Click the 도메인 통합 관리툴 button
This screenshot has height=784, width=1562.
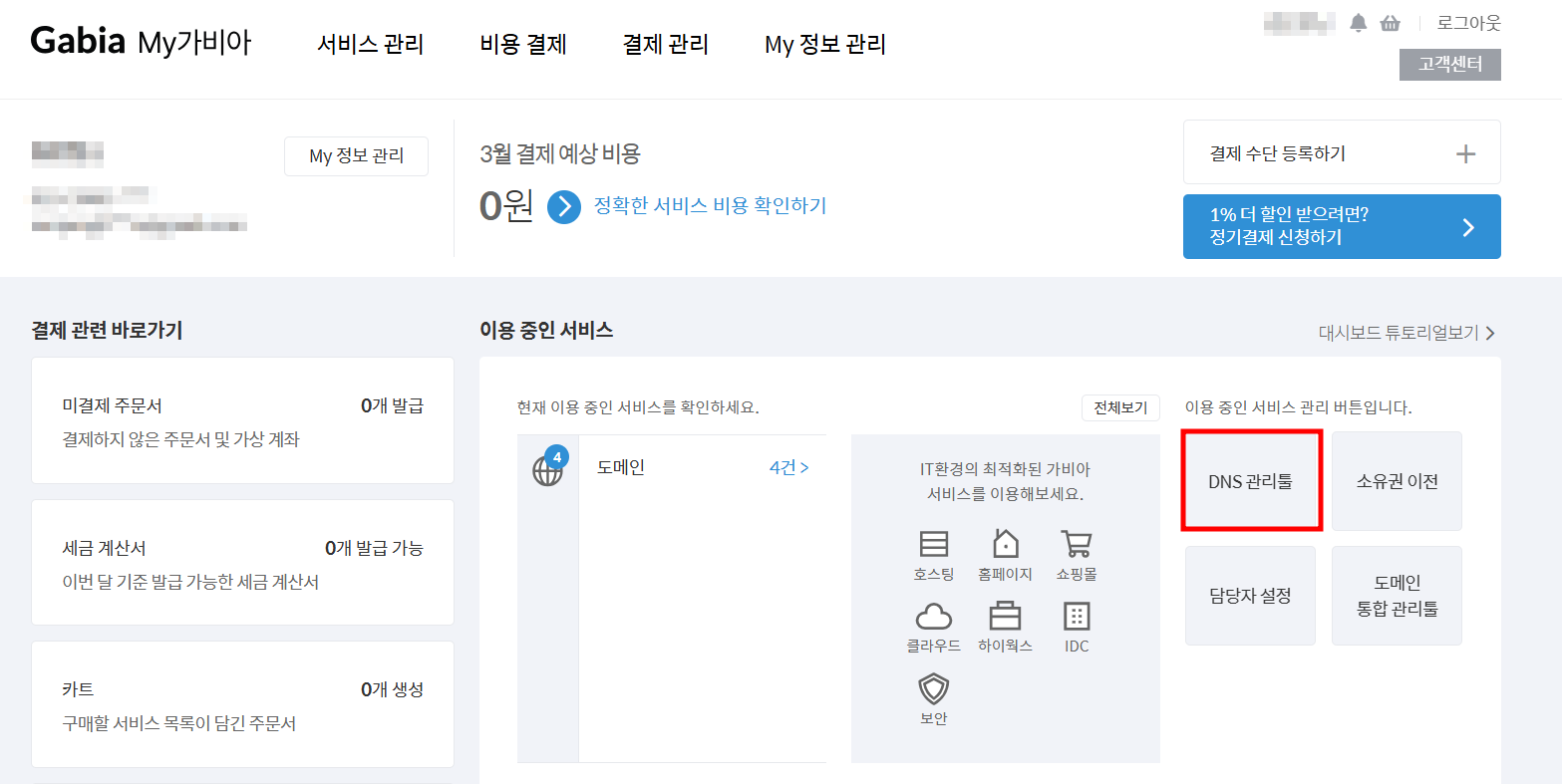[1397, 596]
